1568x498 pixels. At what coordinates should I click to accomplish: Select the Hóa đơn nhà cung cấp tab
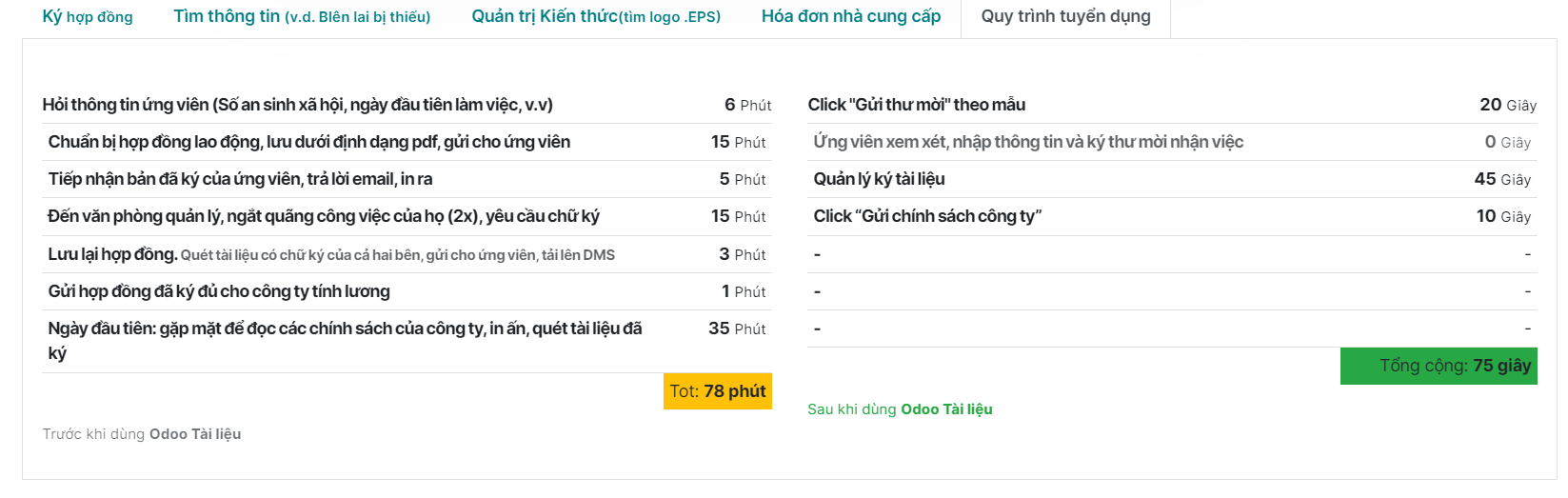(851, 16)
